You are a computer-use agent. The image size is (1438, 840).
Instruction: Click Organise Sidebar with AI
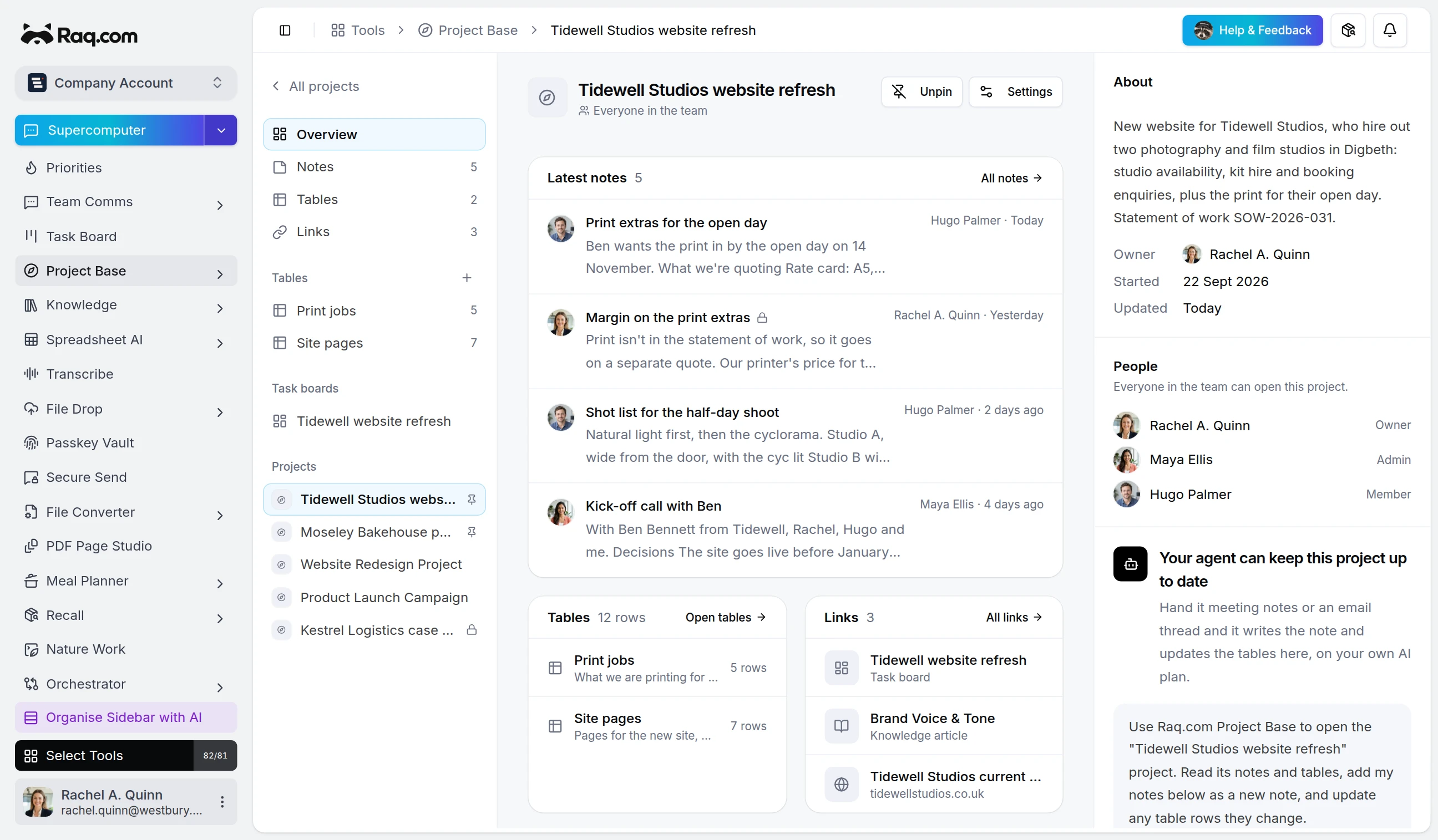pos(125,717)
